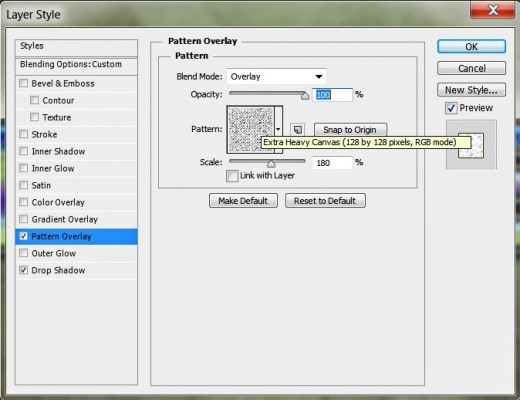Image resolution: width=520 pixels, height=400 pixels.
Task: Open the pattern picker dropdown arrow
Action: click(x=278, y=129)
